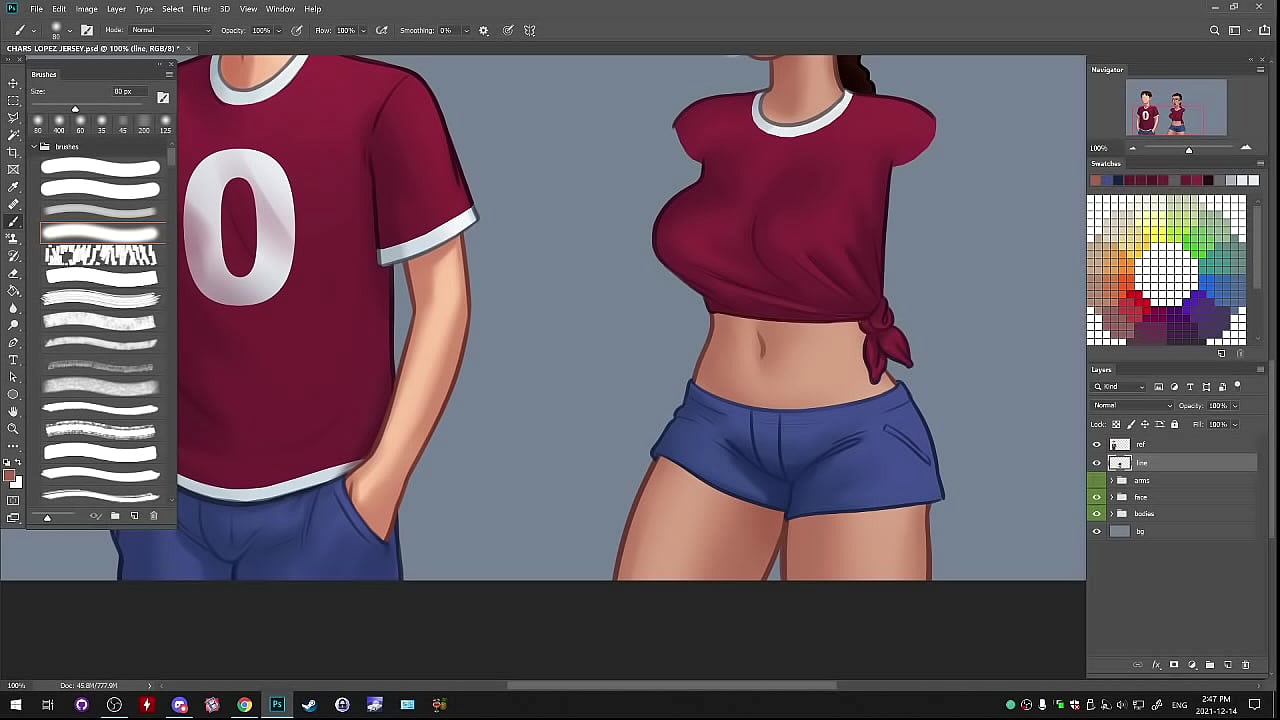Screen dimensions: 1280x720
Task: Select the Move tool
Action: (x=13, y=83)
